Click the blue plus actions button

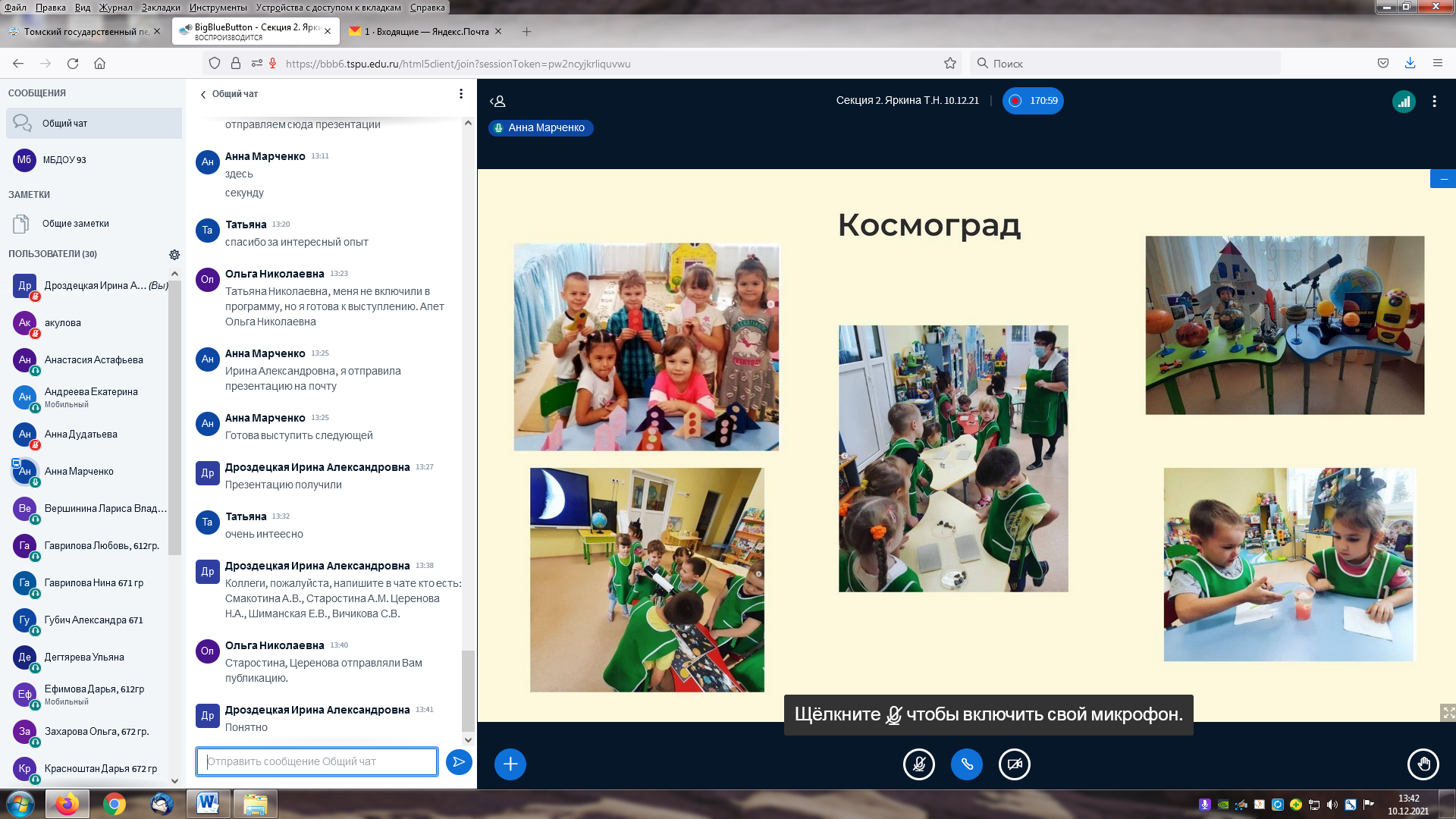(510, 764)
